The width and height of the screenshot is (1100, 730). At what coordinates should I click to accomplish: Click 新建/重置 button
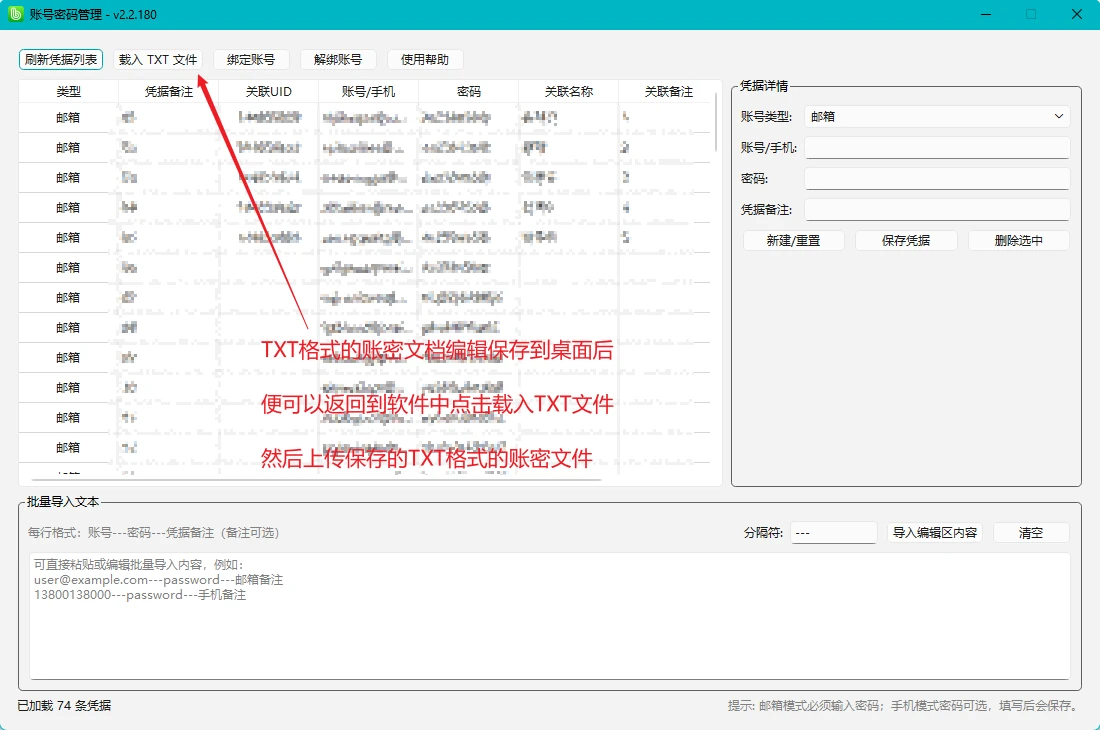pyautogui.click(x=793, y=241)
